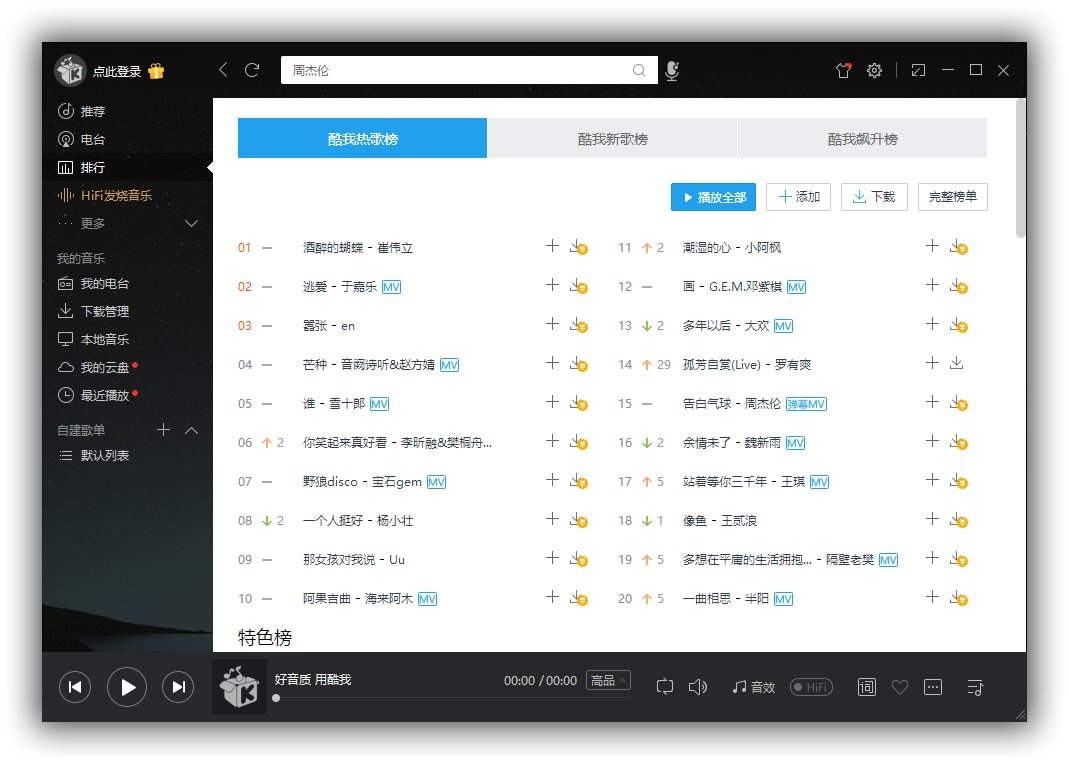This screenshot has width=1069, height=764.
Task: Open the 高品 quality dropdown
Action: (608, 680)
